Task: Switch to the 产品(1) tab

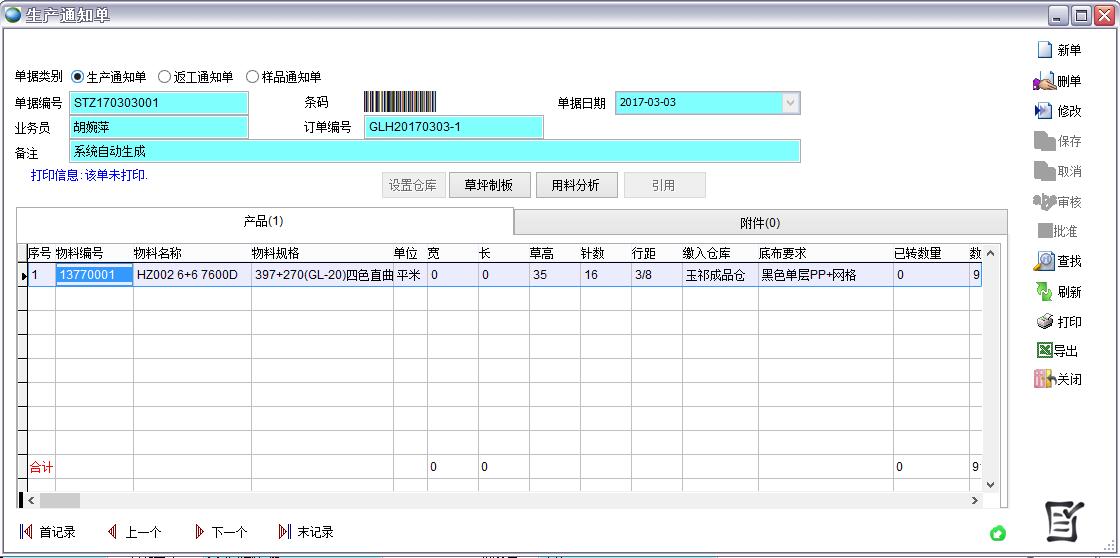Action: 264,221
